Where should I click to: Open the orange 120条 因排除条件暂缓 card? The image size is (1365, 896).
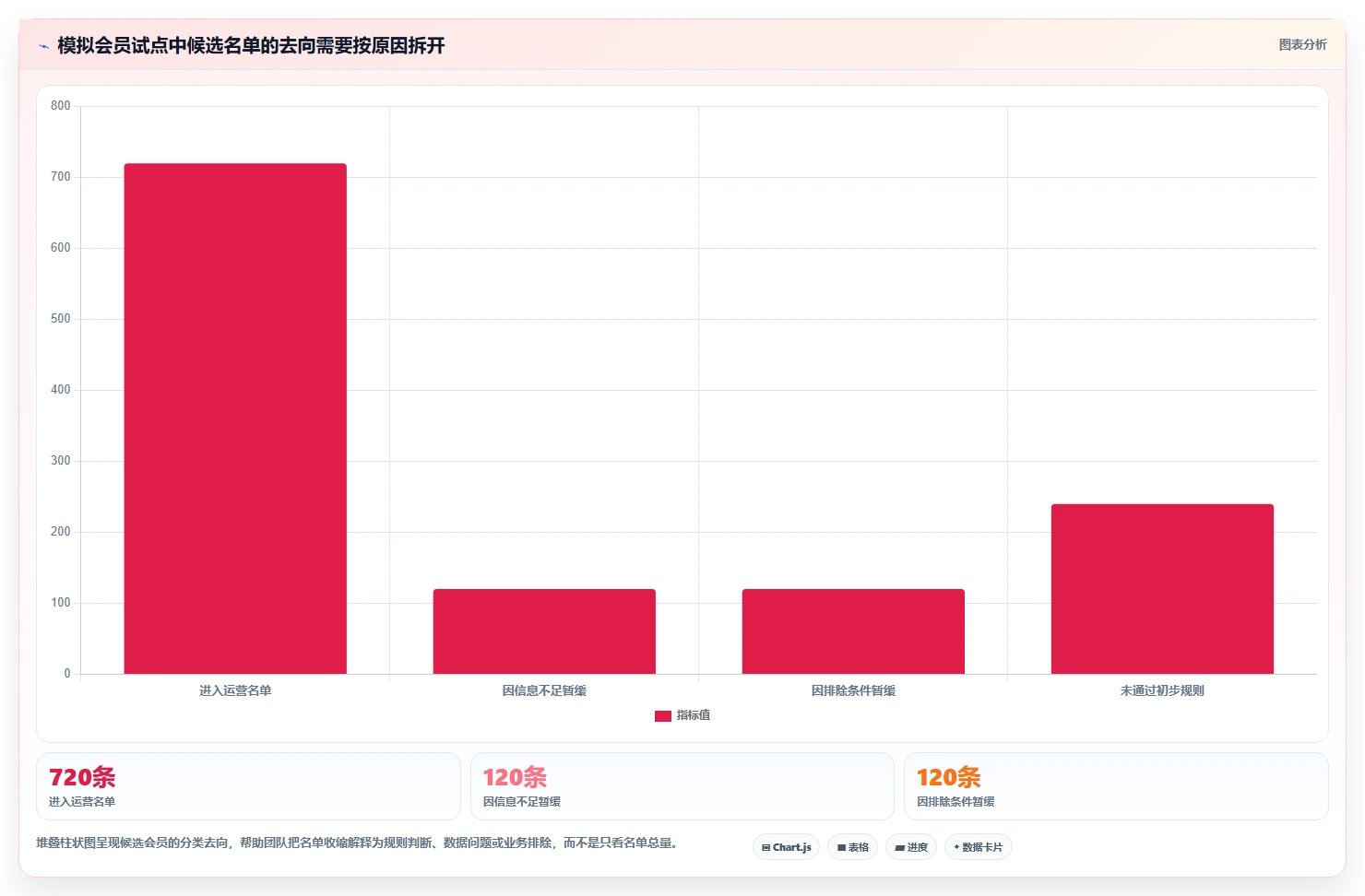1116,786
